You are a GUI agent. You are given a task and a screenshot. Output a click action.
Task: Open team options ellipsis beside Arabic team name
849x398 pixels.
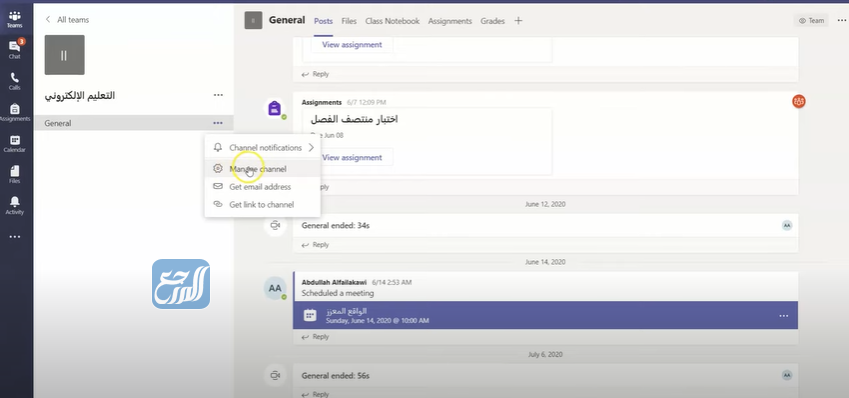pyautogui.click(x=218, y=95)
